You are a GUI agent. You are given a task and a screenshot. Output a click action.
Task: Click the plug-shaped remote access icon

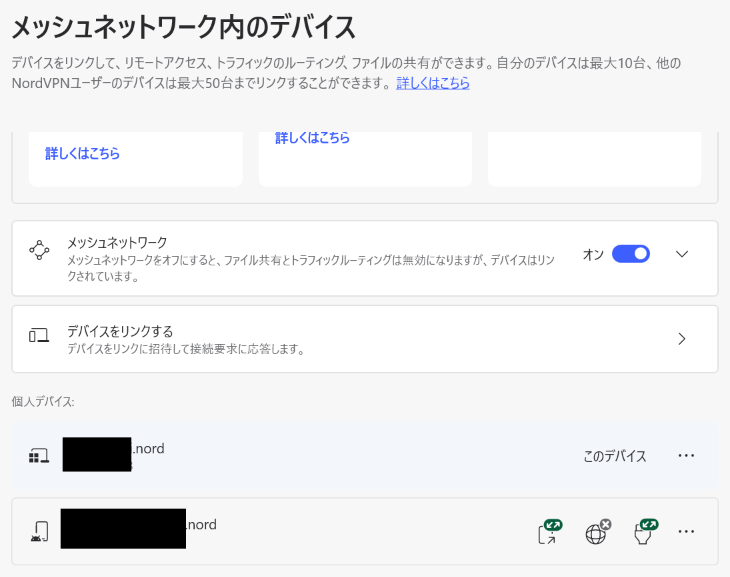coord(646,532)
